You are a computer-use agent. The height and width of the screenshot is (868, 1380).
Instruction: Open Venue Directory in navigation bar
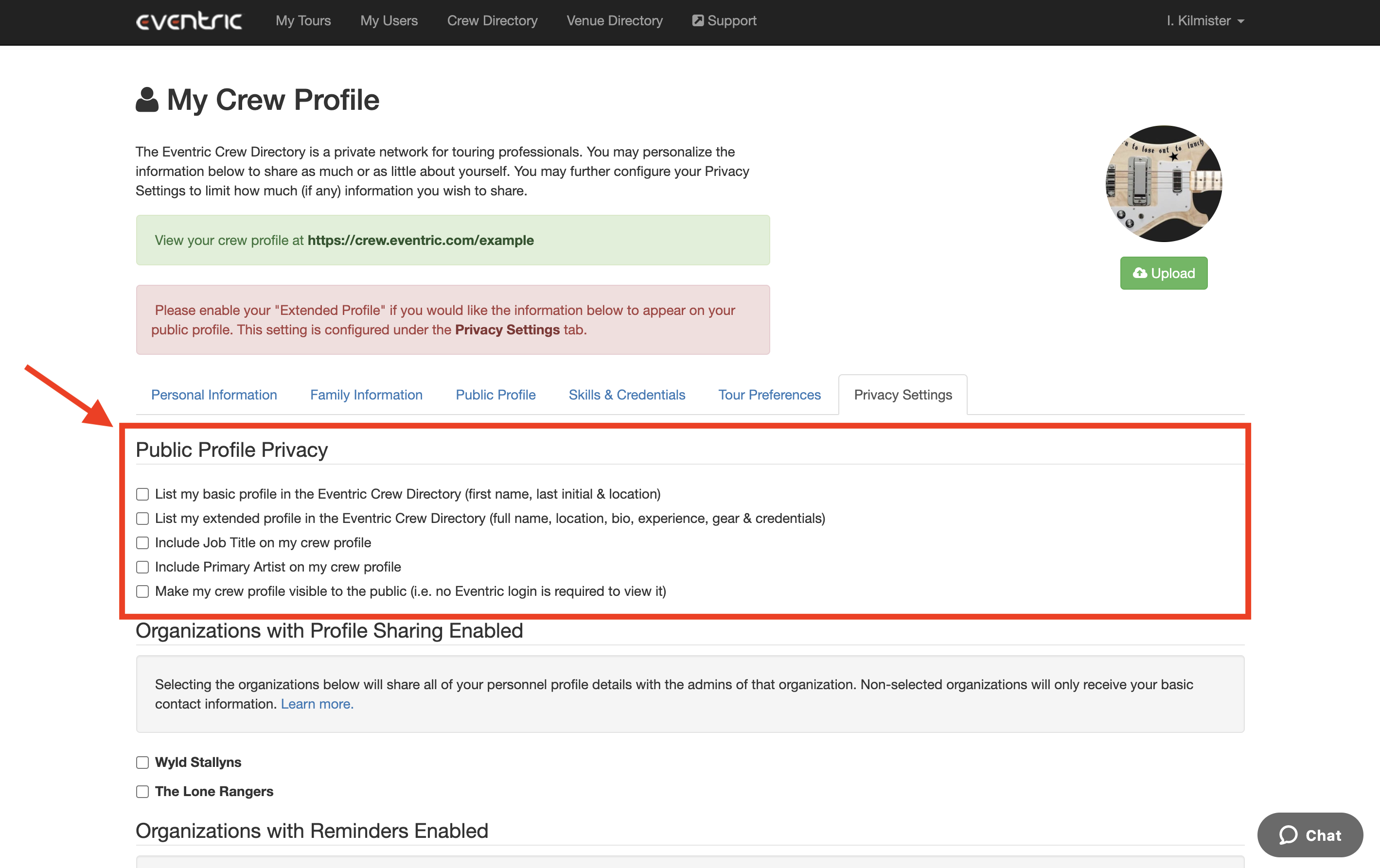tap(614, 20)
